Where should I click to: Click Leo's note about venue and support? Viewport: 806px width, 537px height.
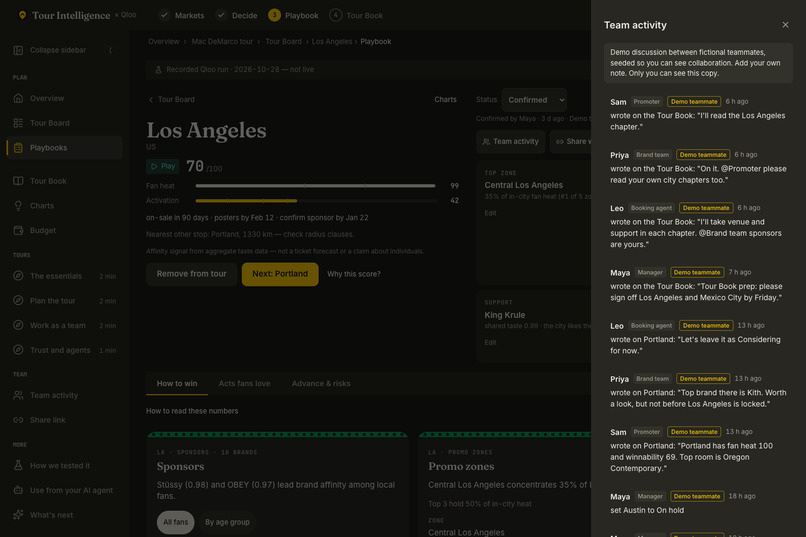tap(696, 233)
